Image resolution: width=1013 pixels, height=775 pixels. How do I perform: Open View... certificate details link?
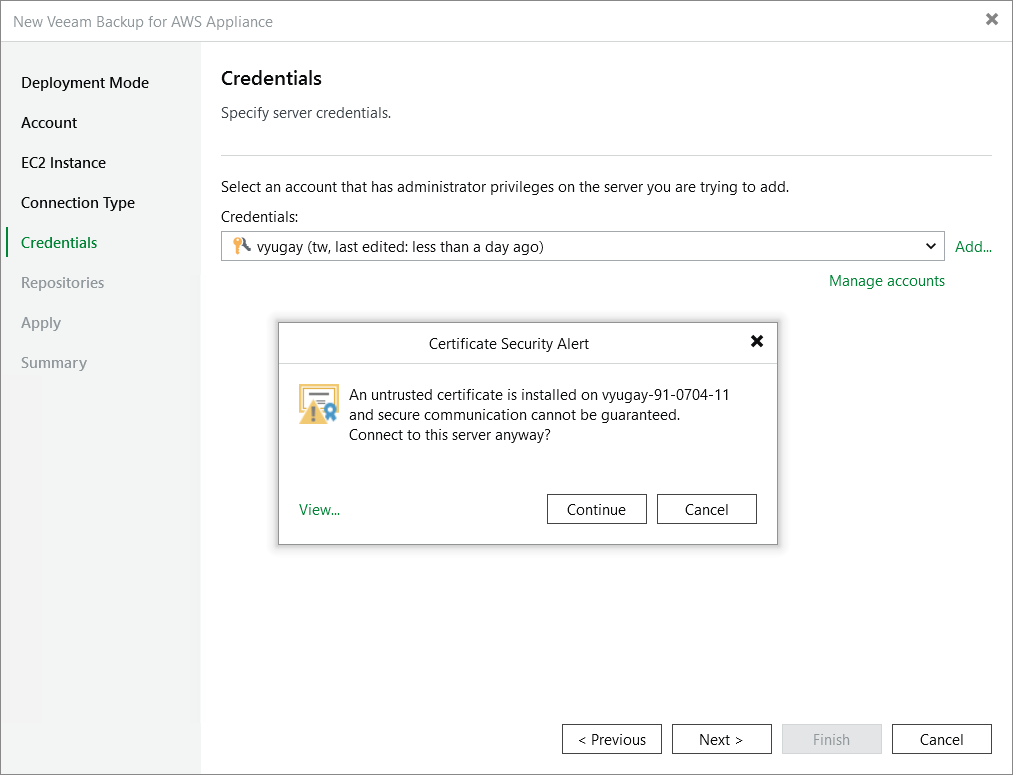[319, 509]
